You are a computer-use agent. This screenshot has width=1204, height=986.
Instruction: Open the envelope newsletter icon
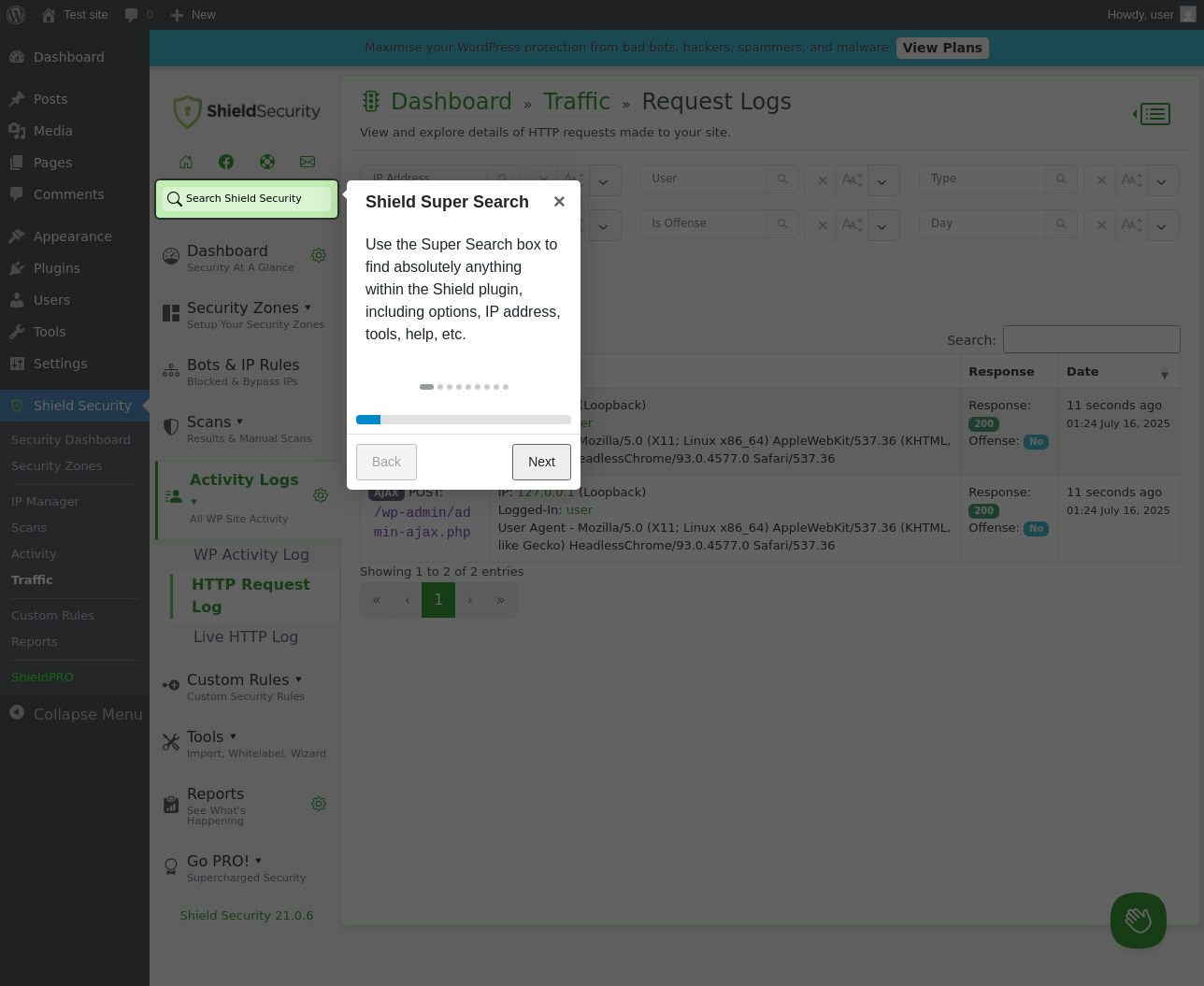[x=308, y=162]
